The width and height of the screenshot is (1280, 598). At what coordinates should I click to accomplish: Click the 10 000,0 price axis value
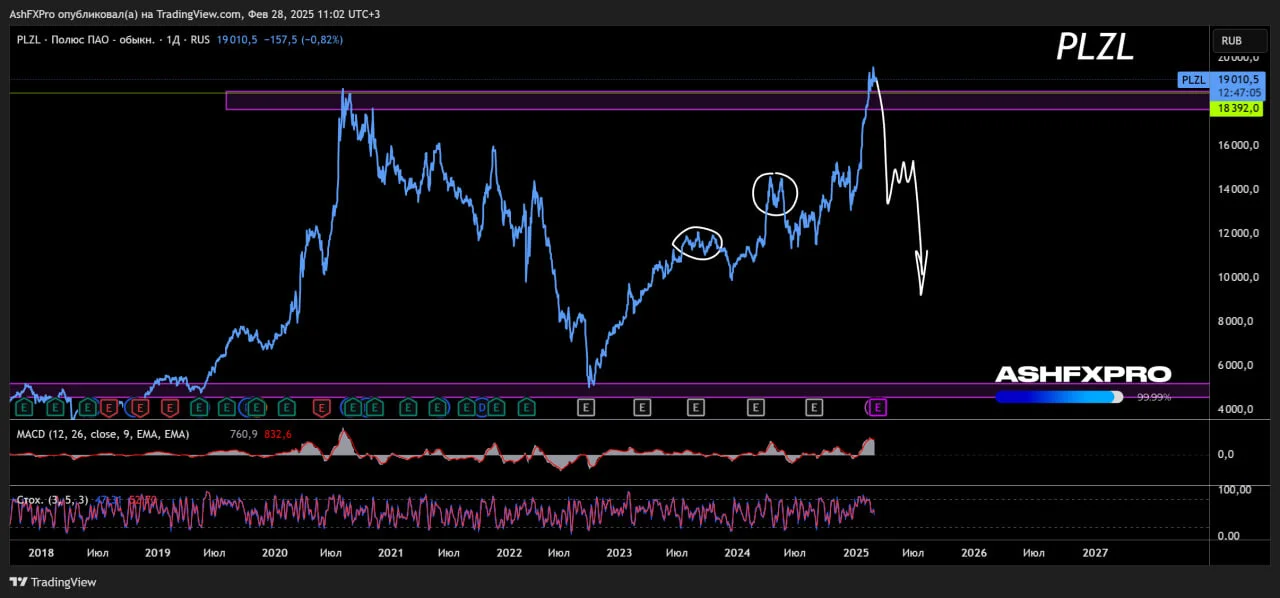1237,278
